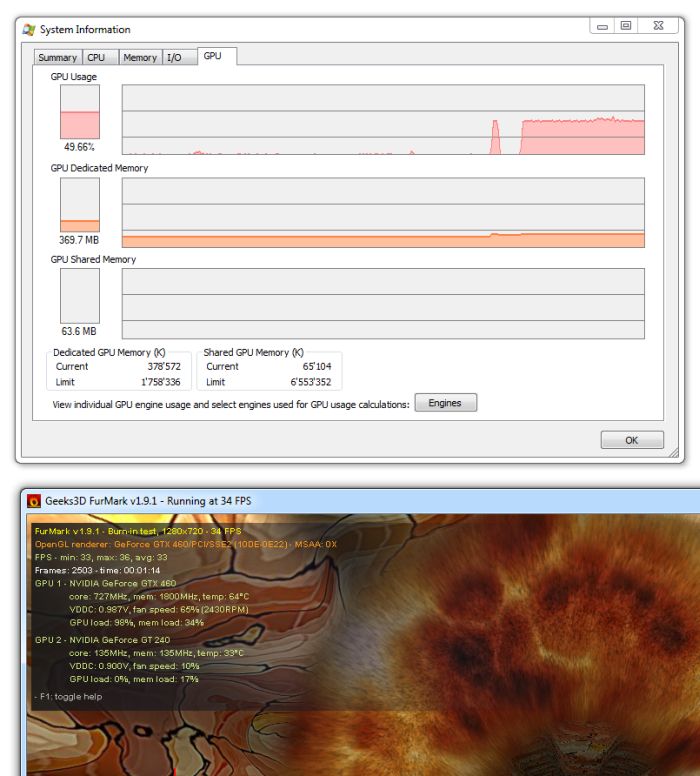This screenshot has height=776, width=700.
Task: Select the 369.7 MB value
Action: pyautogui.click(x=79, y=240)
